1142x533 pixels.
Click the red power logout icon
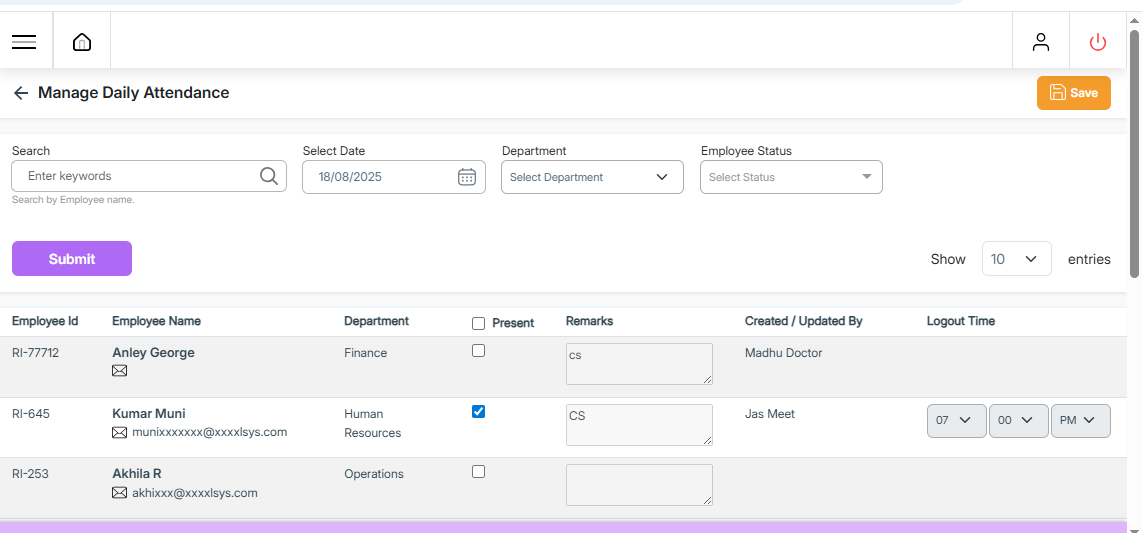pyautogui.click(x=1098, y=42)
